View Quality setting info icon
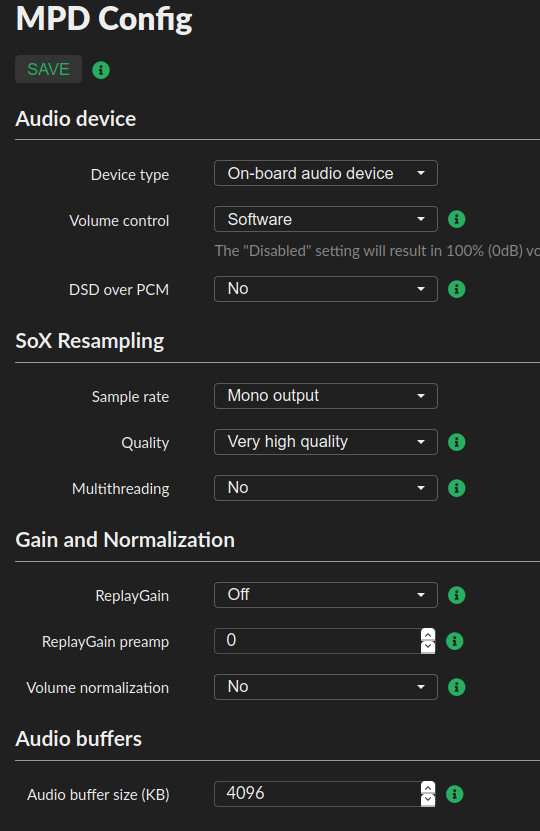Image resolution: width=540 pixels, height=831 pixels. (456, 442)
